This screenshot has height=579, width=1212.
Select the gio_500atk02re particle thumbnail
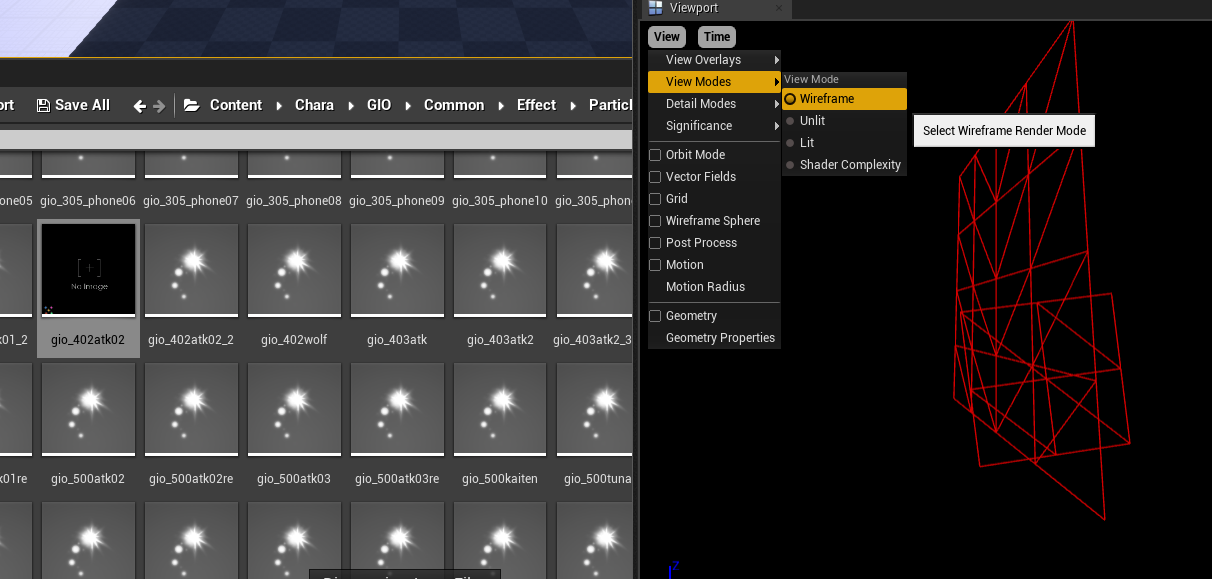(191, 409)
